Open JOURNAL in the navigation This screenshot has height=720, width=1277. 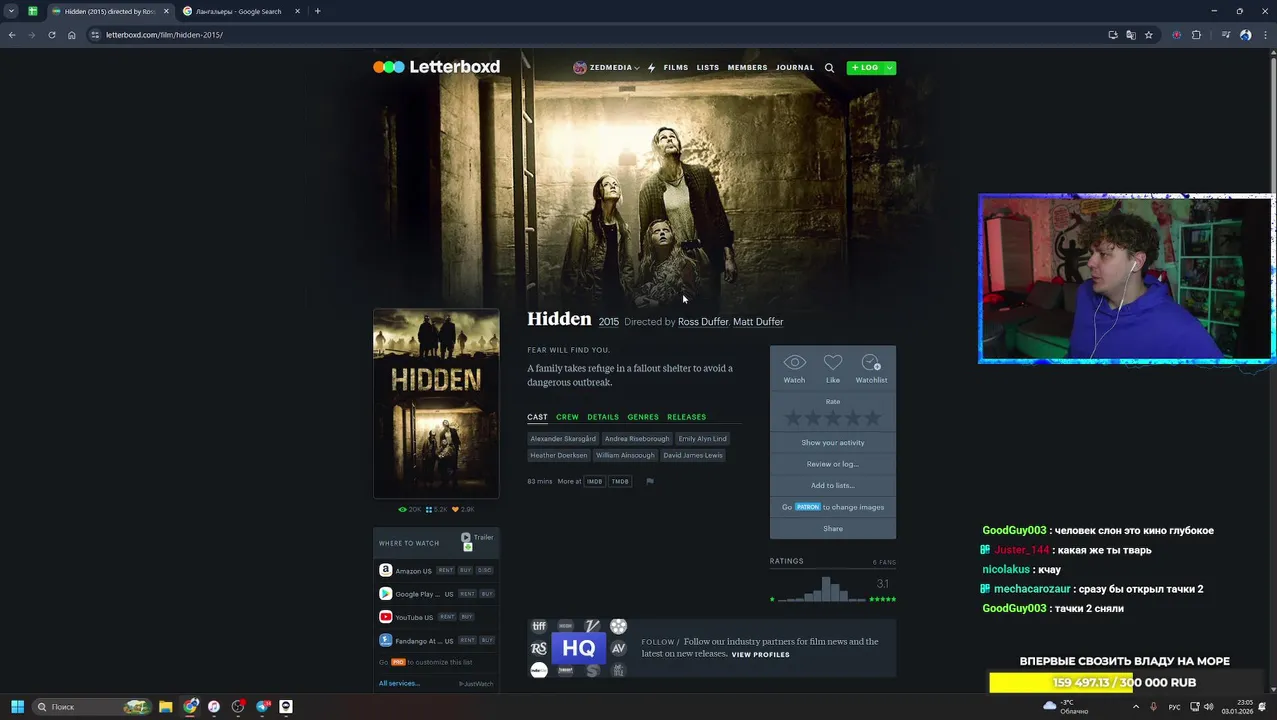(x=795, y=68)
